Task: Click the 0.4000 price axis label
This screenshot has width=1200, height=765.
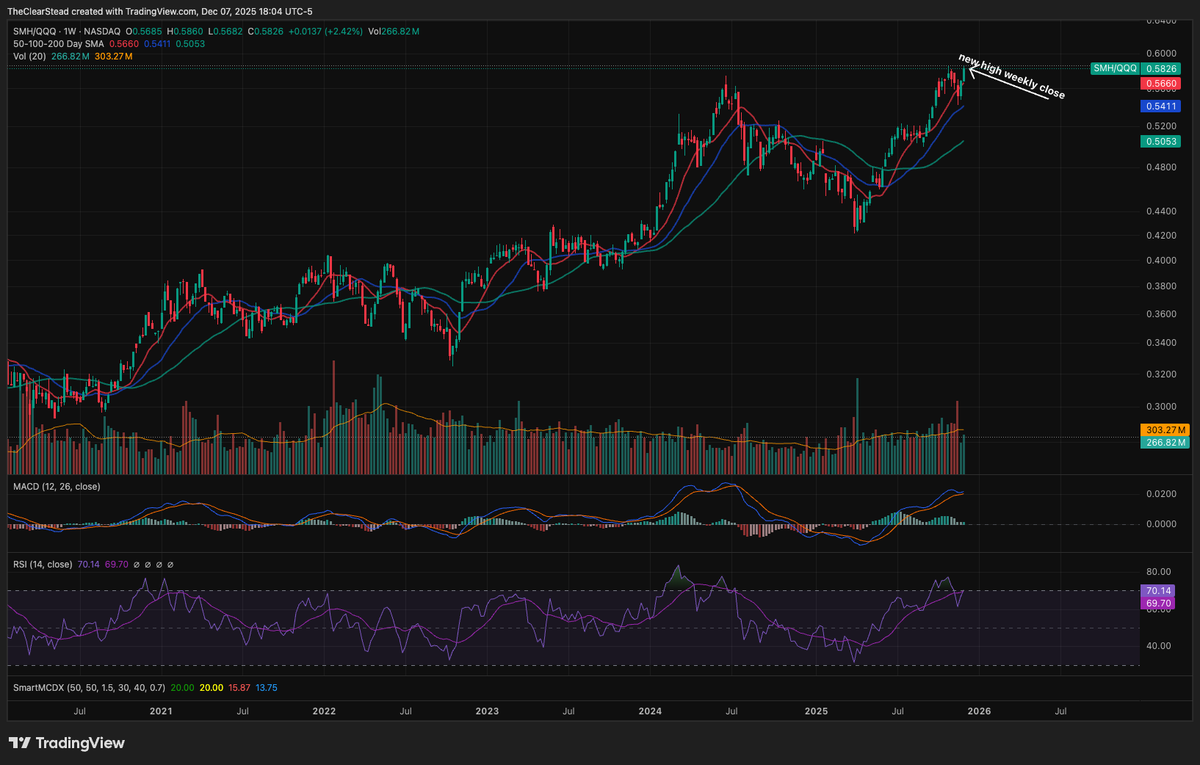Action: coord(1161,260)
